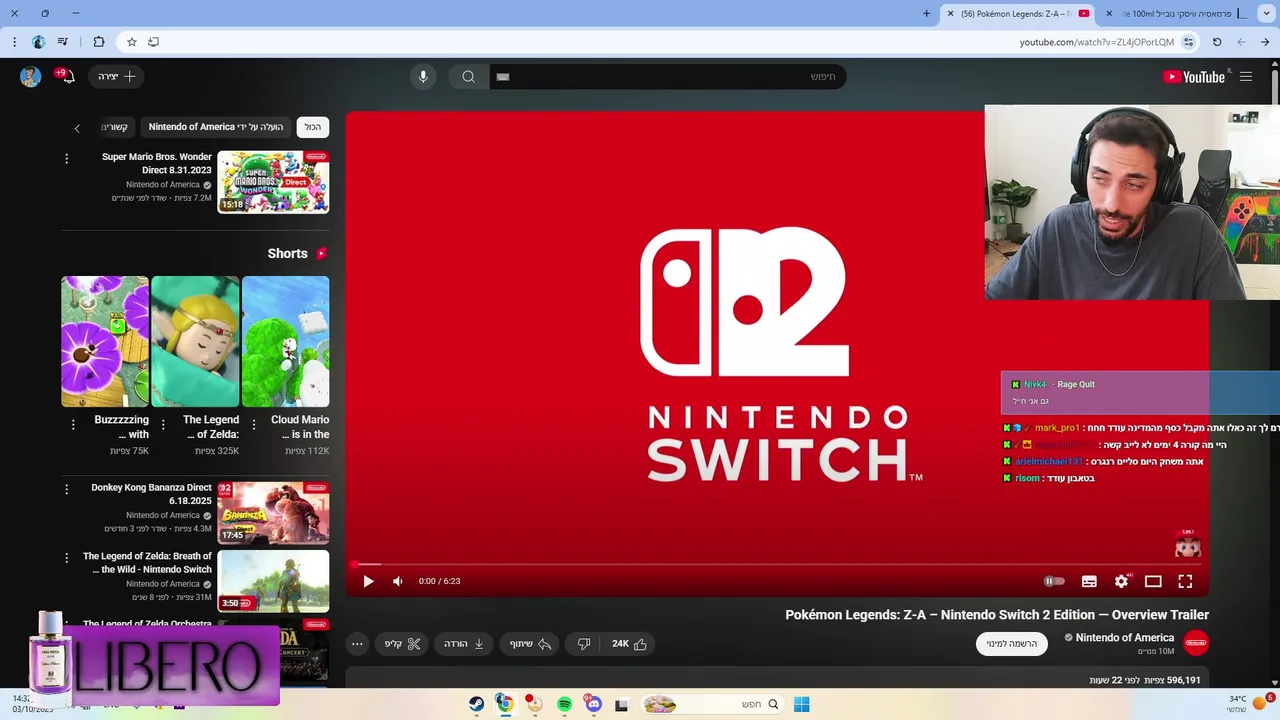Switch player to theater mode

(x=1153, y=581)
